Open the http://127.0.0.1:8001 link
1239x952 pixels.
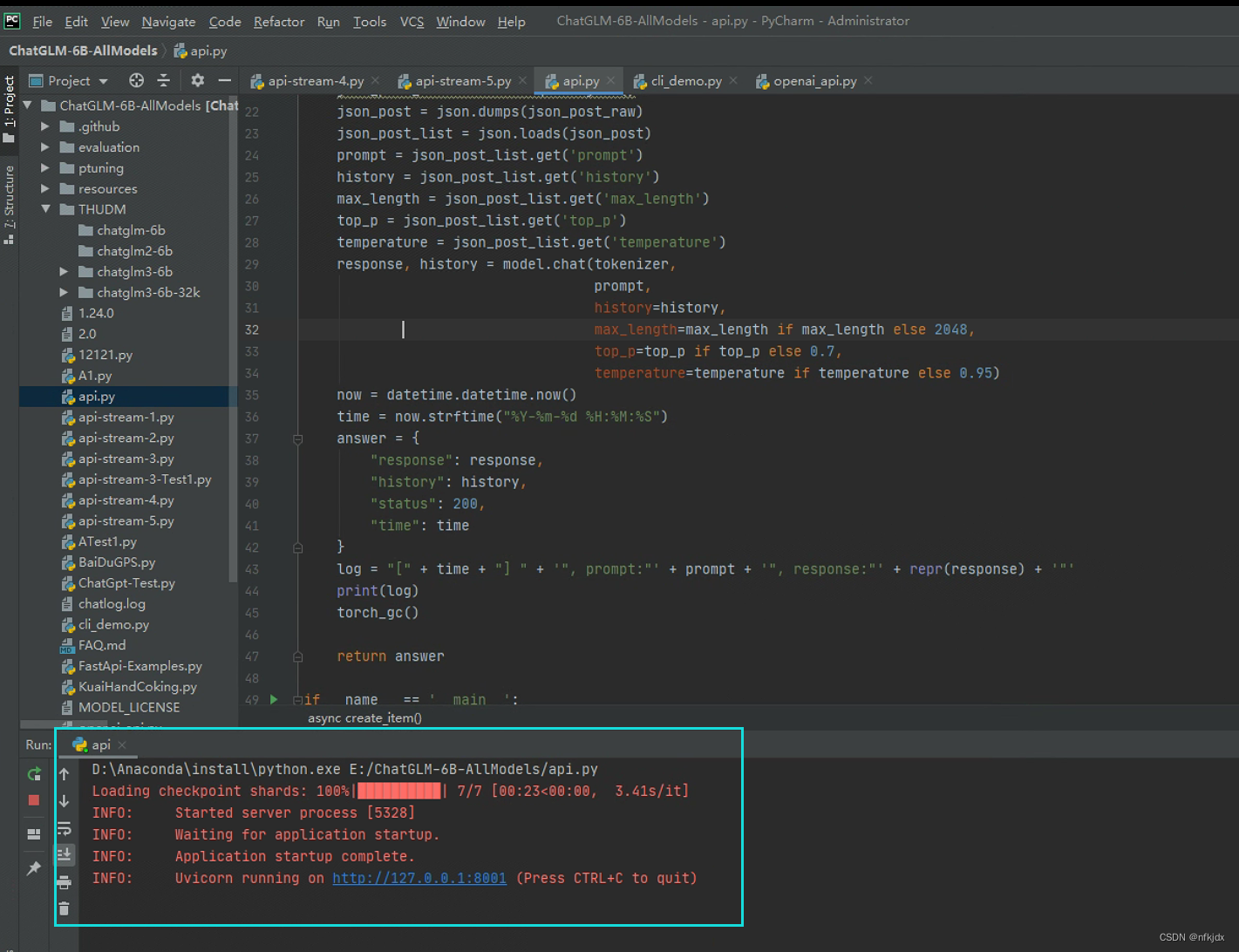(419, 878)
